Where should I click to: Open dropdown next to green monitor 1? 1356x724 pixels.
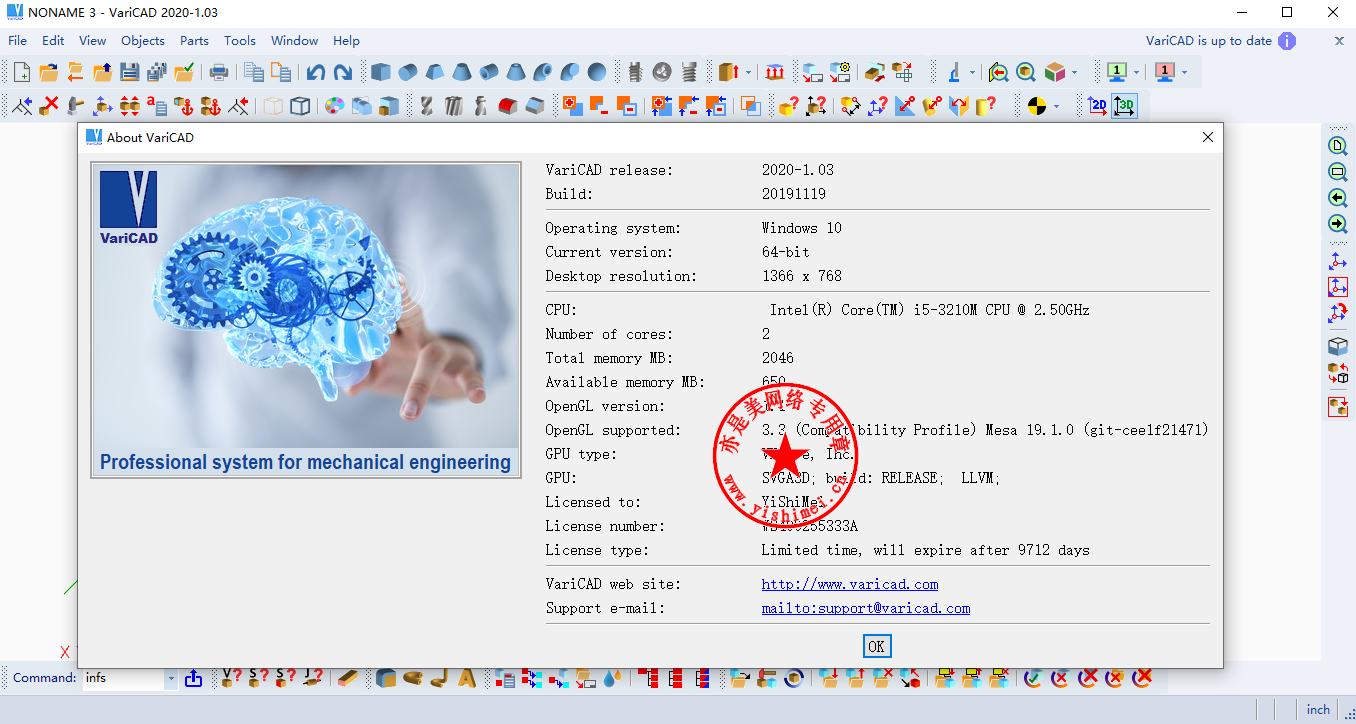pos(1137,72)
